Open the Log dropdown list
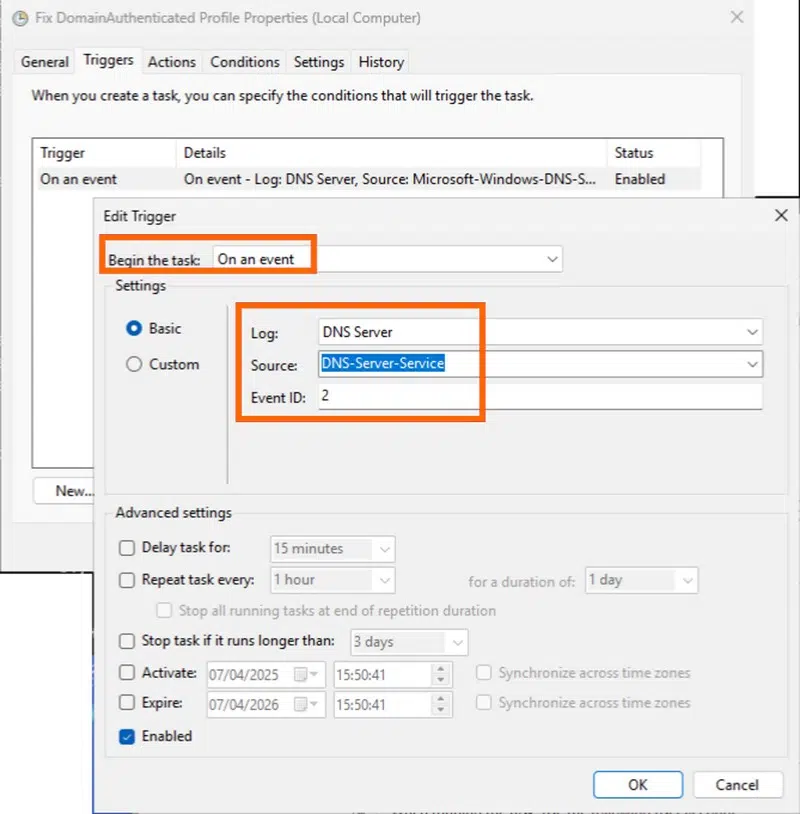 pyautogui.click(x=752, y=332)
